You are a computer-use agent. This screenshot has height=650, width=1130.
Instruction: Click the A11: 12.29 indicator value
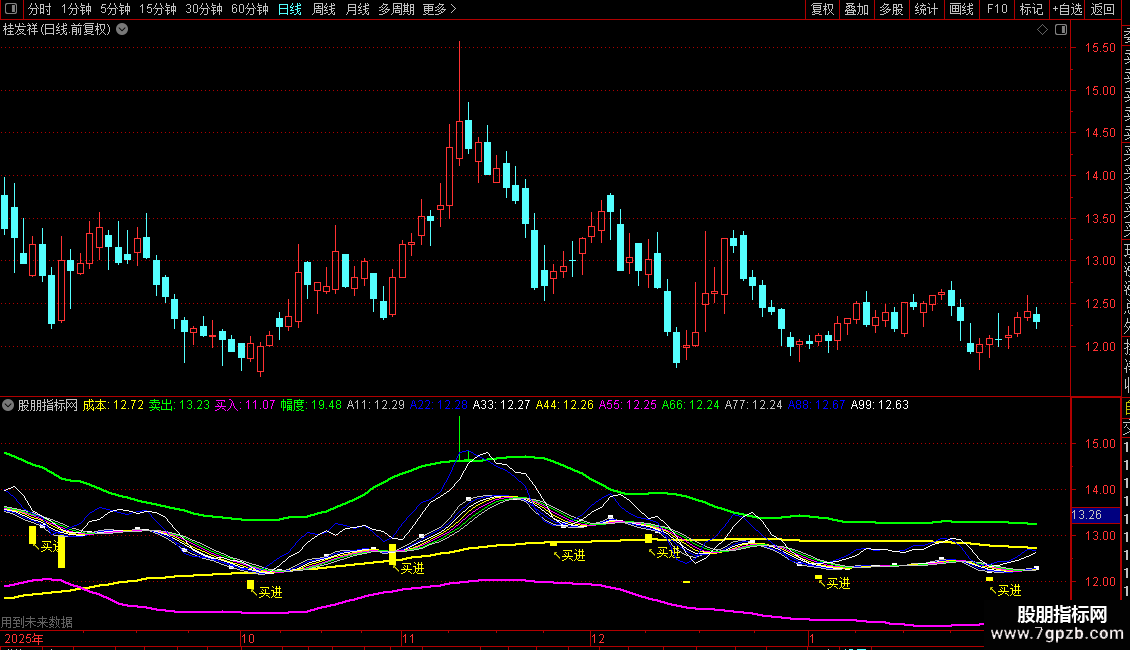tap(375, 405)
